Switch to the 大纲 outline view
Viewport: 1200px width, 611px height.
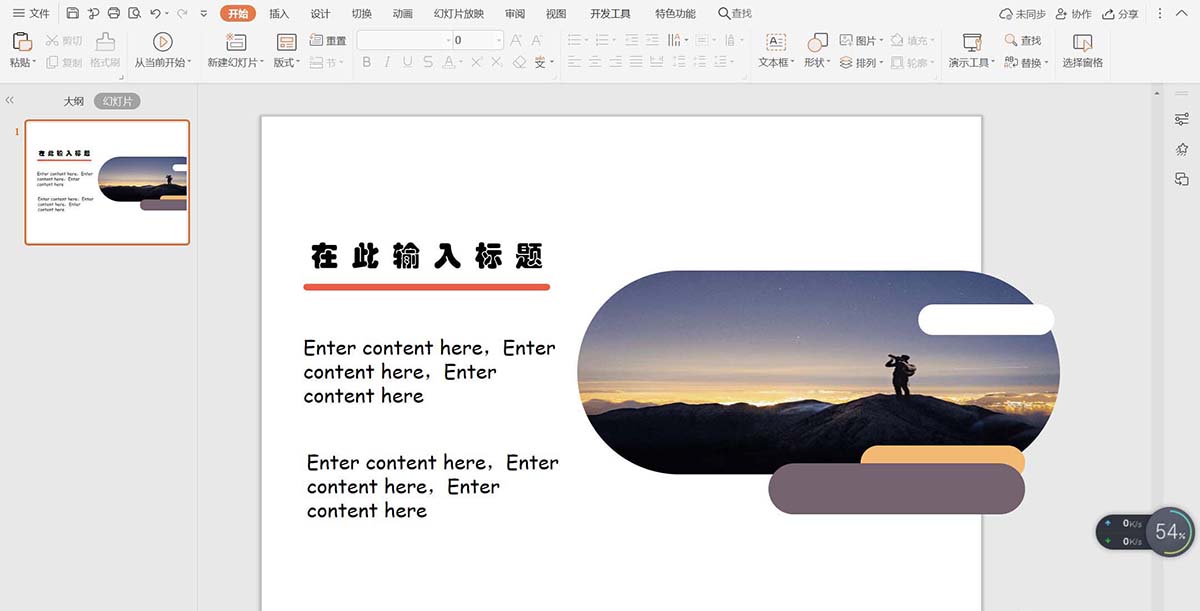point(74,101)
